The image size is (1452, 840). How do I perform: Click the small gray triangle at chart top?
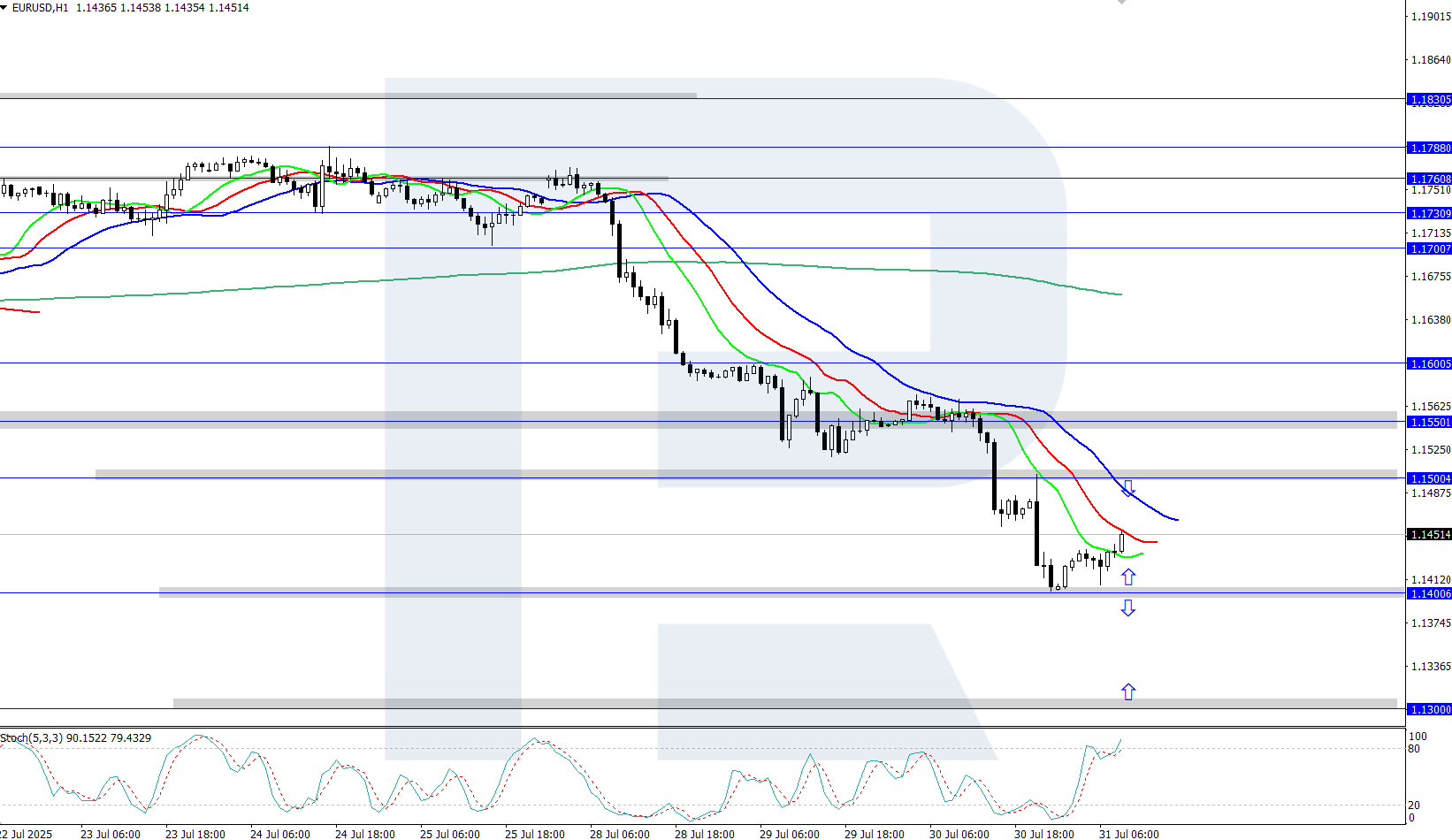click(1121, 2)
